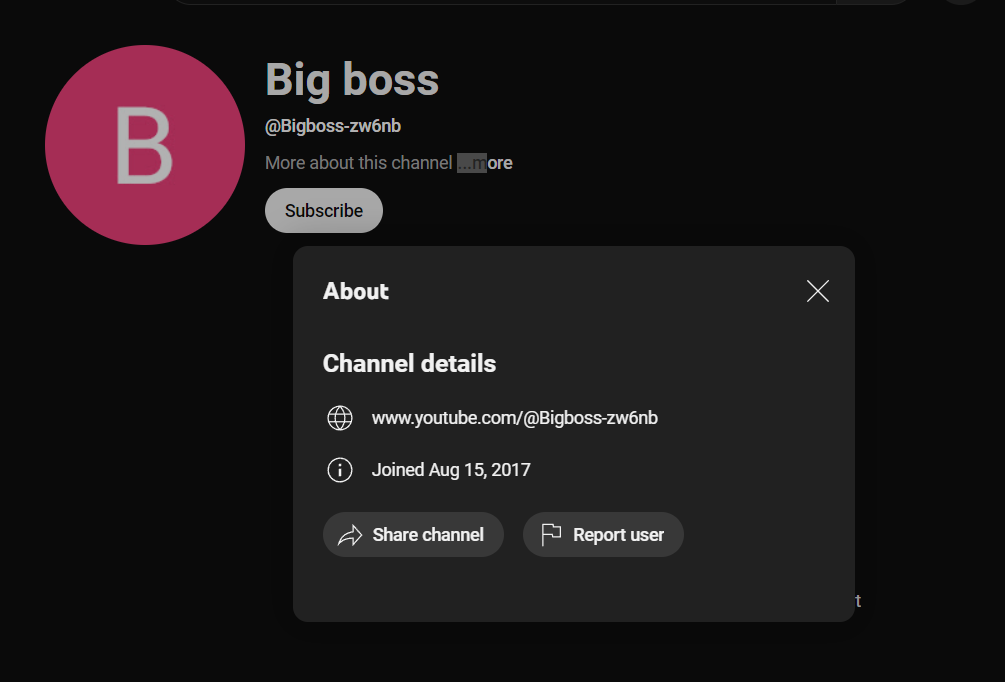The width and height of the screenshot is (1005, 682).
Task: Open the Big boss channel avatar
Action: (x=145, y=145)
